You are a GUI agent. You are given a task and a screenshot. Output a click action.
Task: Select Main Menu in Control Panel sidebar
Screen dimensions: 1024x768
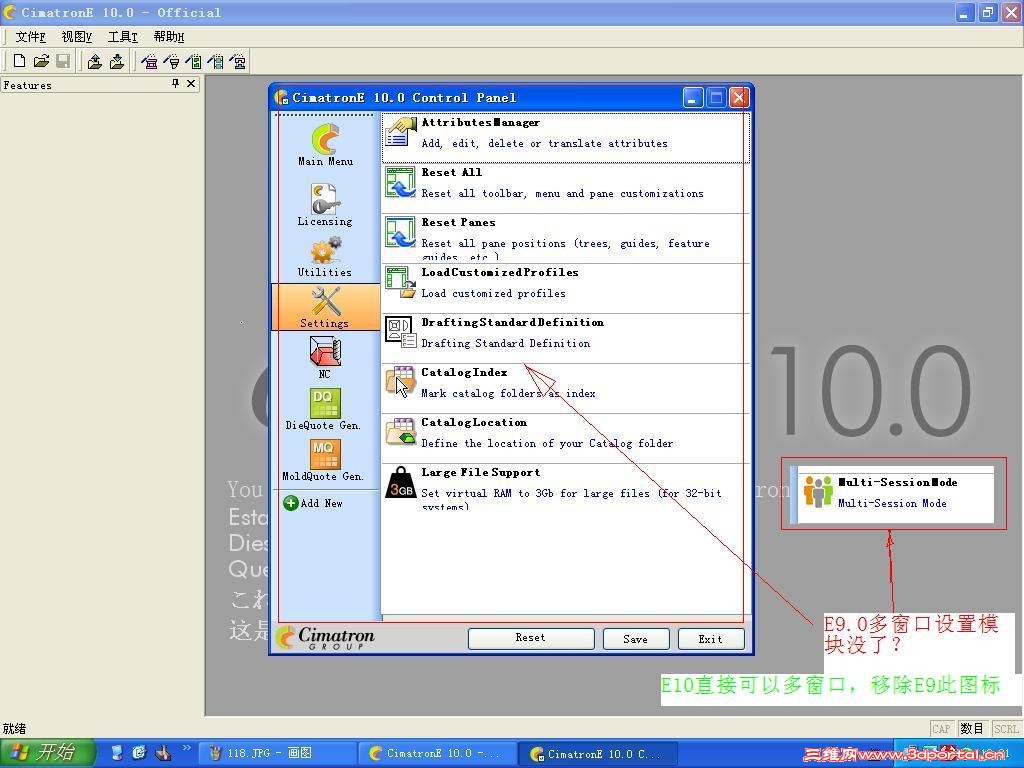(x=325, y=144)
